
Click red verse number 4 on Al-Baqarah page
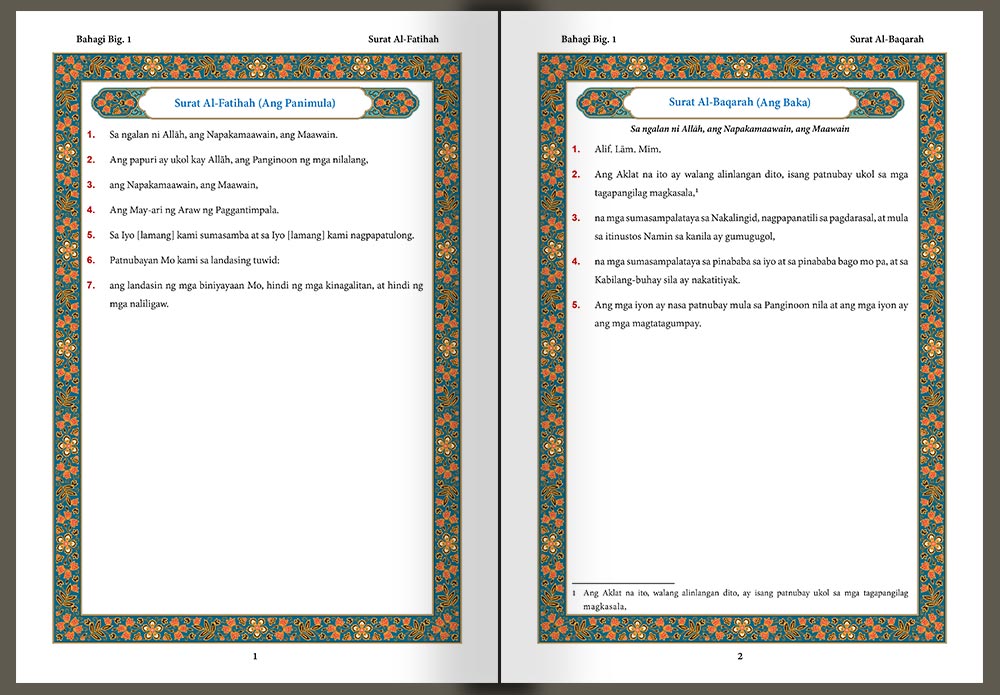coord(576,261)
